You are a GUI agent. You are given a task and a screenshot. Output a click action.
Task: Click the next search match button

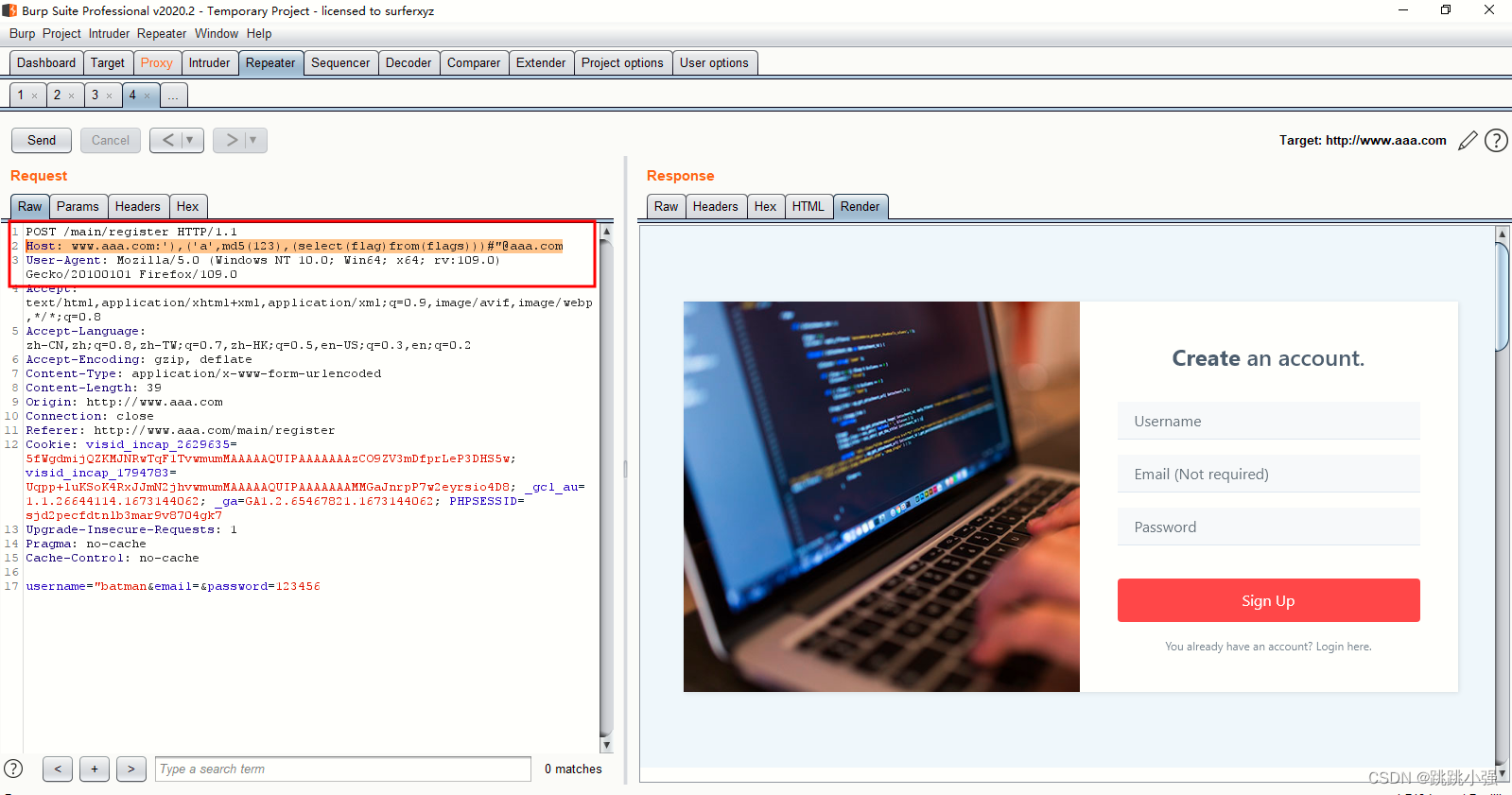point(131,769)
